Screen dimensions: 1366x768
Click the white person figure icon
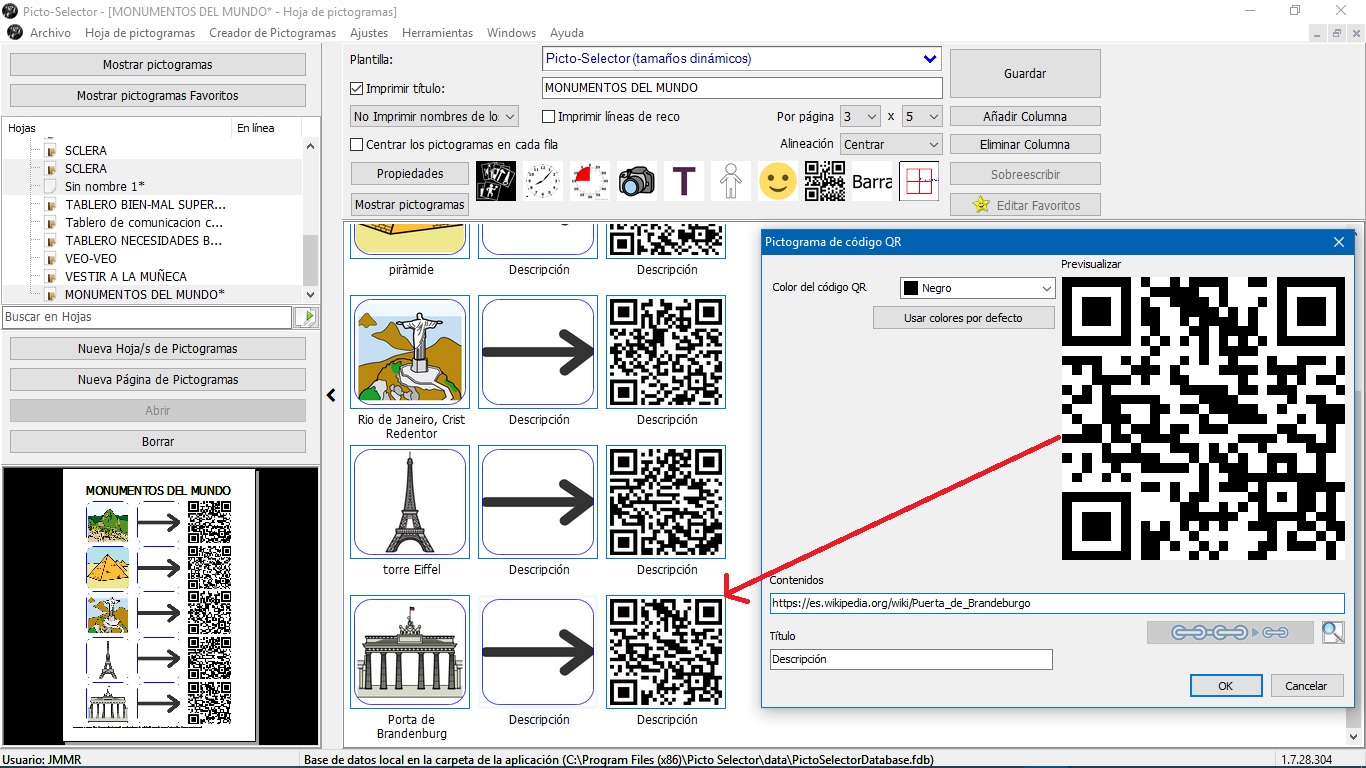[731, 181]
